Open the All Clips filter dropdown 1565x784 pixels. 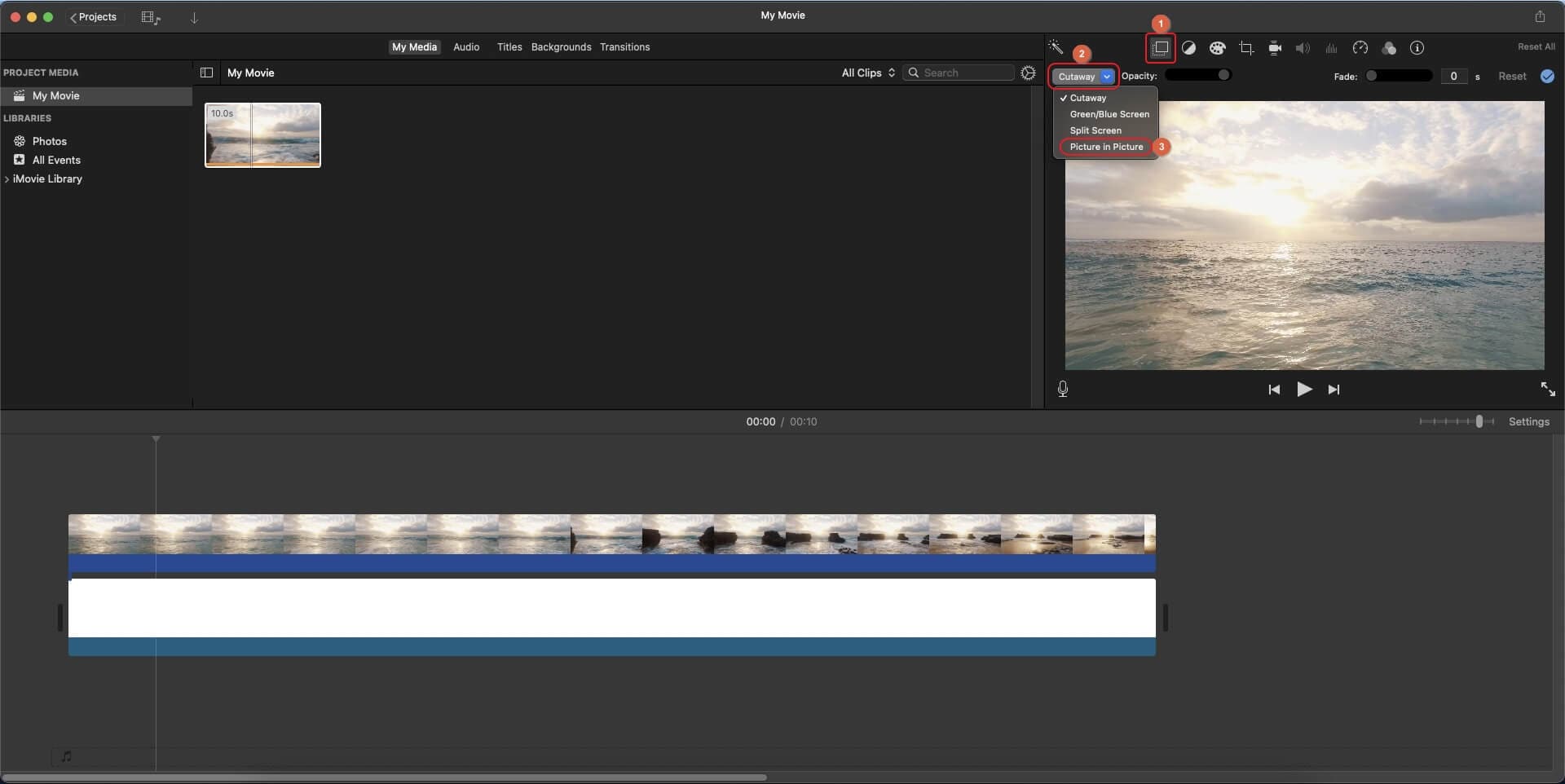(868, 73)
